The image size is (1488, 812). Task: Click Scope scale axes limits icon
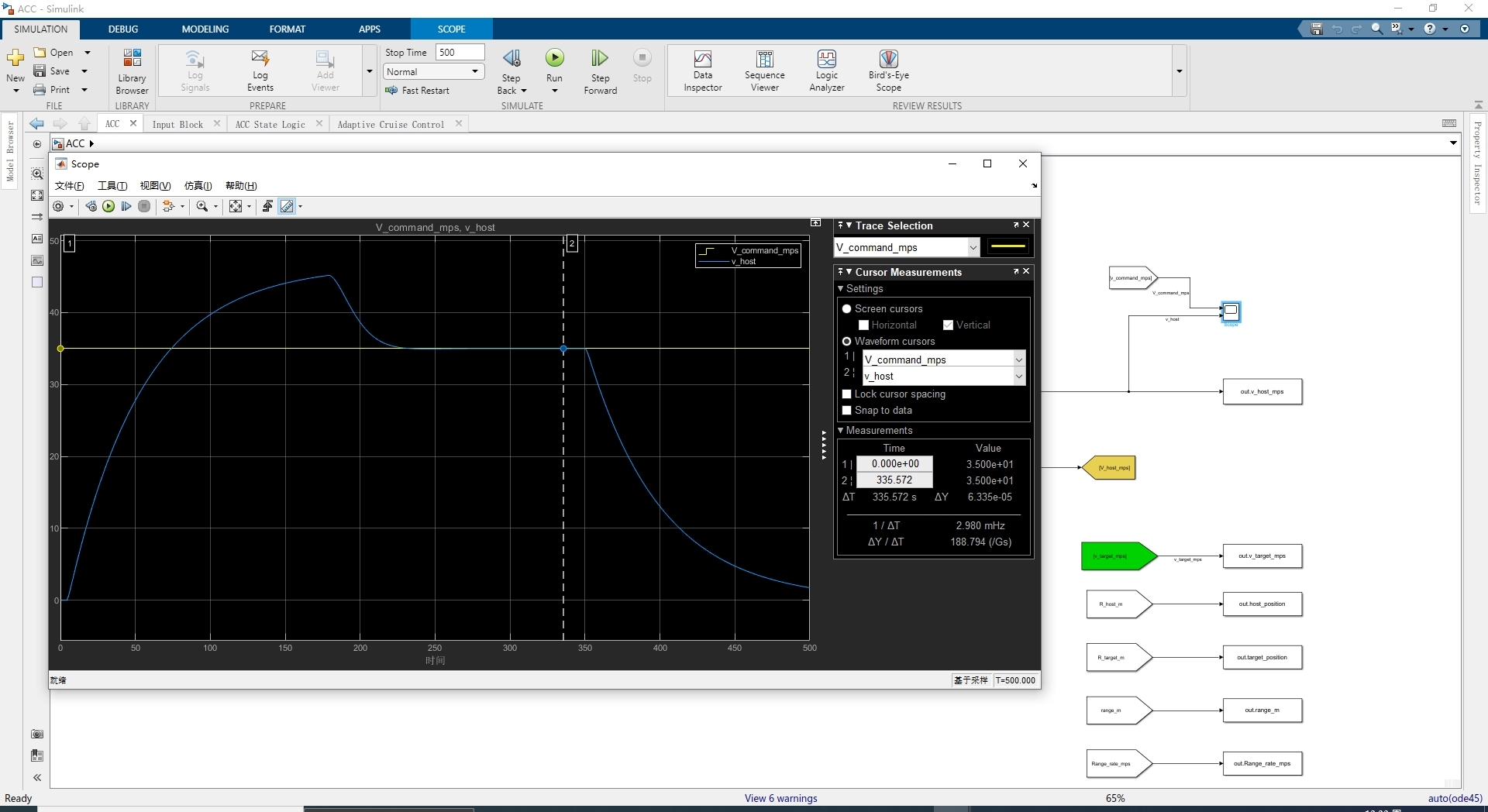[236, 206]
